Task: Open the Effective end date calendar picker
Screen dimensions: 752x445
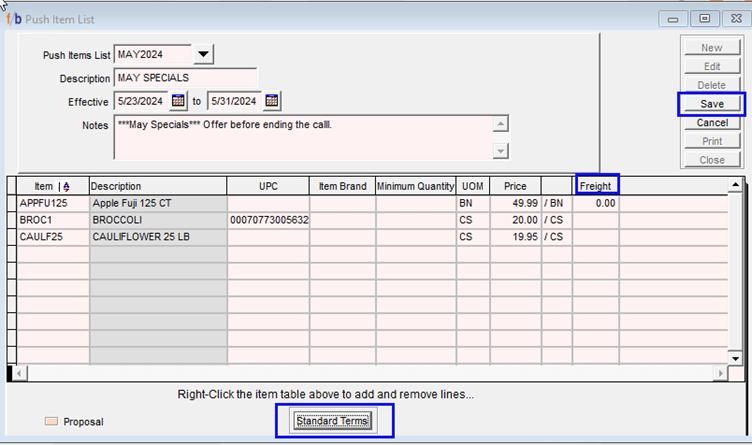Action: pos(271,101)
